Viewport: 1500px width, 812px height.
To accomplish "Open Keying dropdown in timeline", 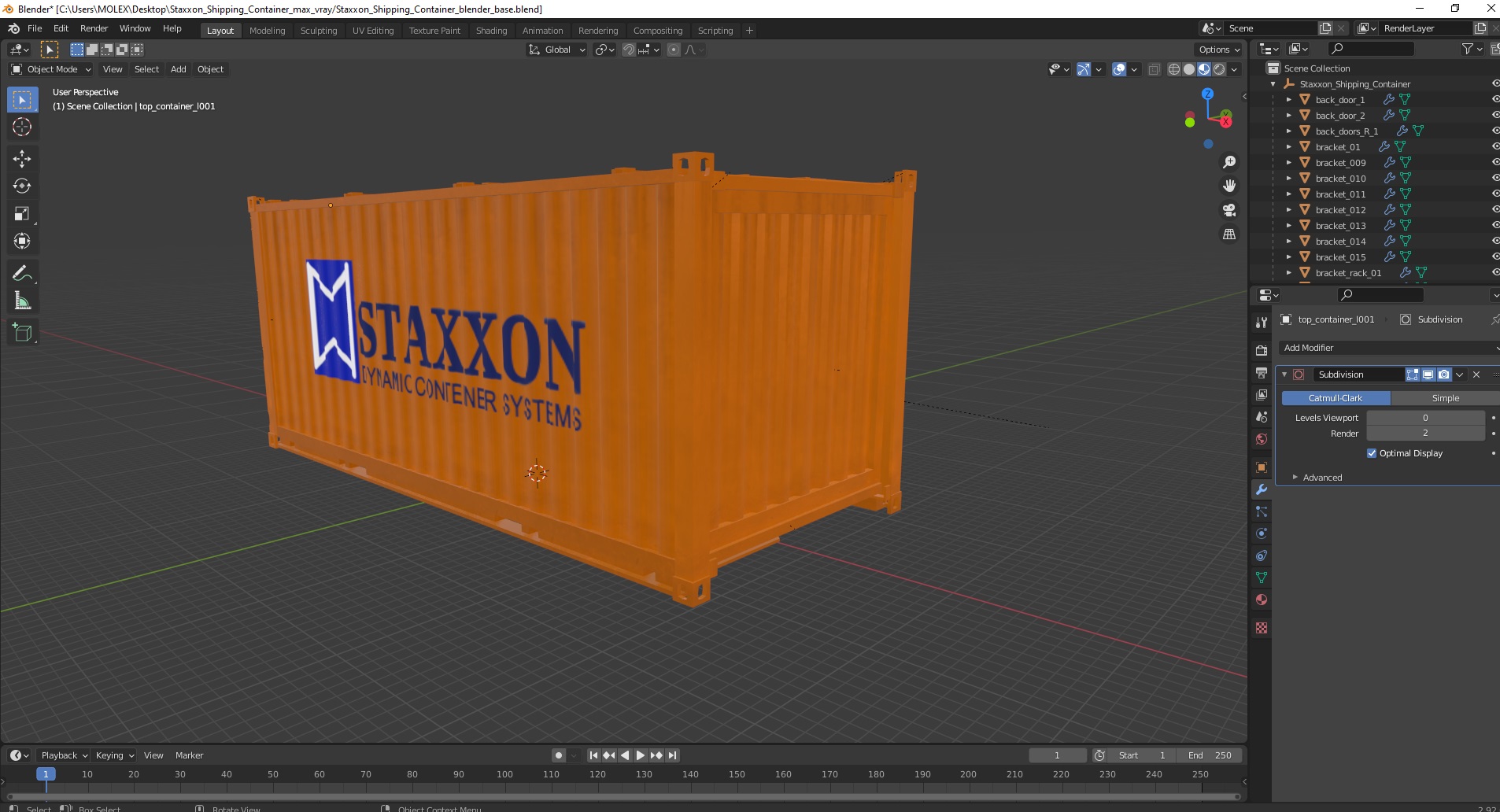I will coord(114,755).
